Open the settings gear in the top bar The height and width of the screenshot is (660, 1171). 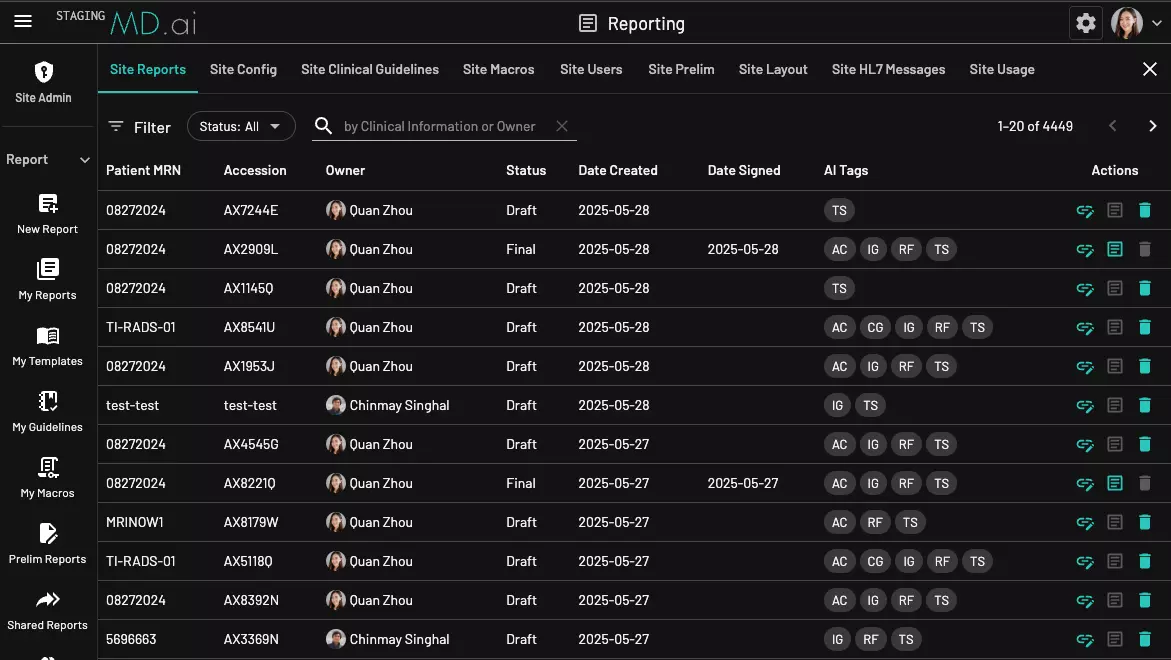click(x=1086, y=22)
